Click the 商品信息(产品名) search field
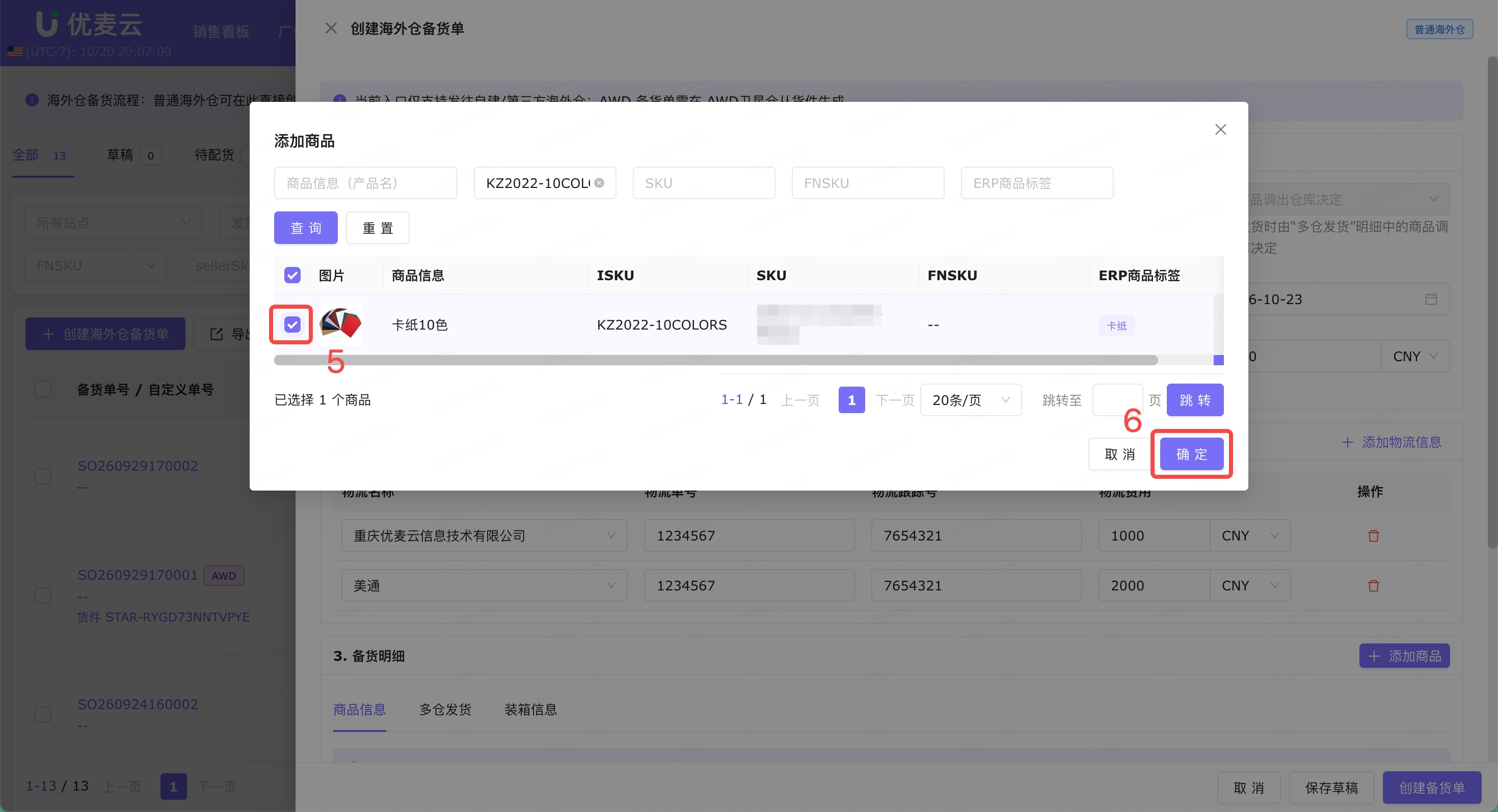 coord(365,183)
